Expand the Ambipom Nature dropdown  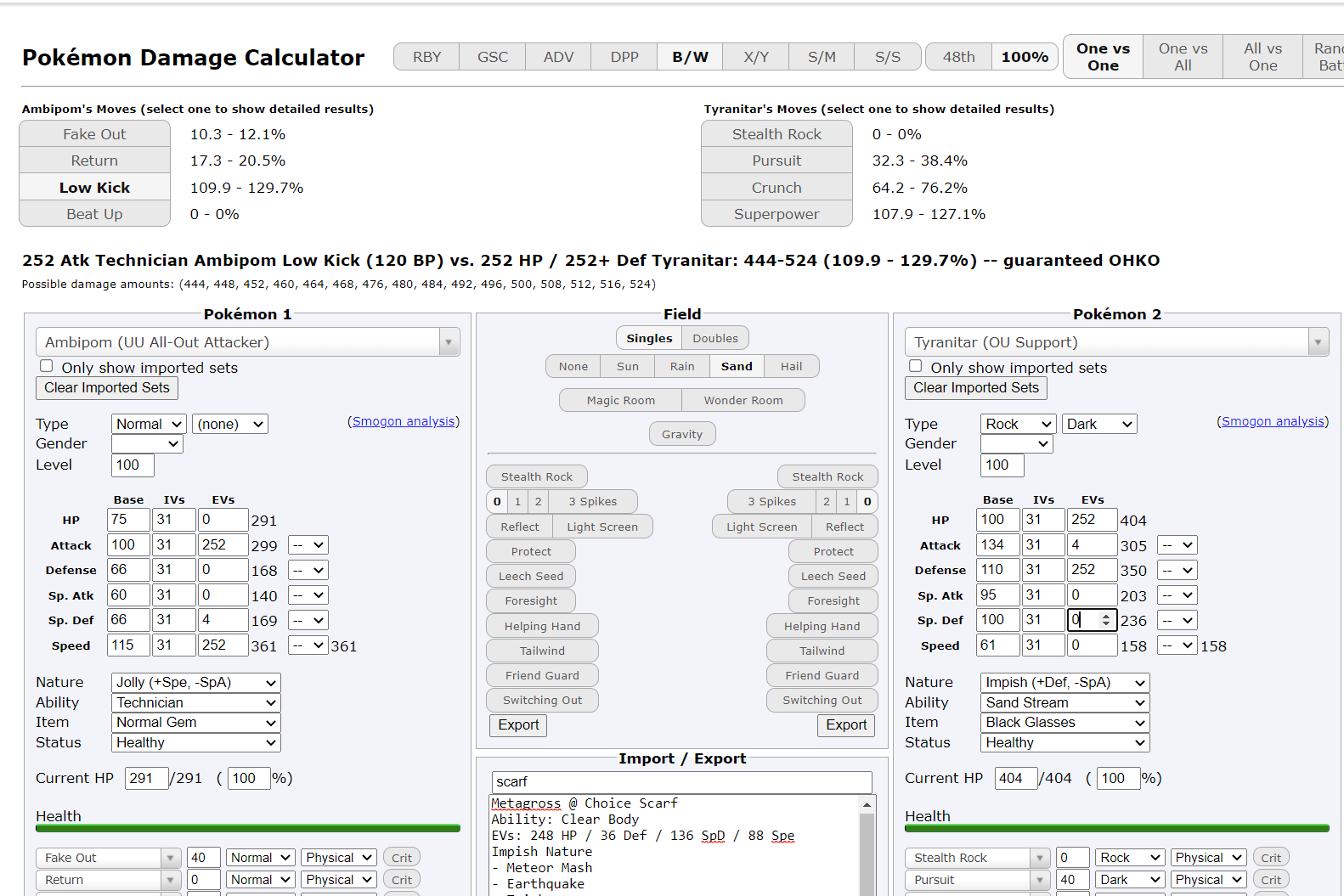tap(195, 682)
